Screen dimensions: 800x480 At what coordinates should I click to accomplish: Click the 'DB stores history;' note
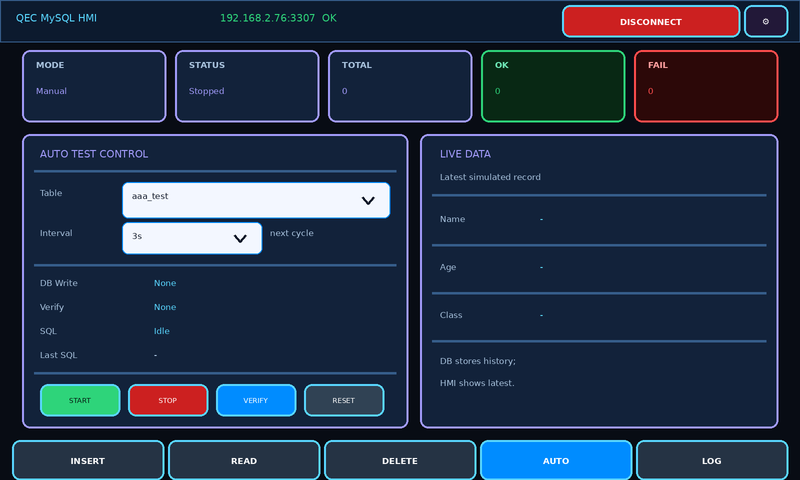[478, 361]
